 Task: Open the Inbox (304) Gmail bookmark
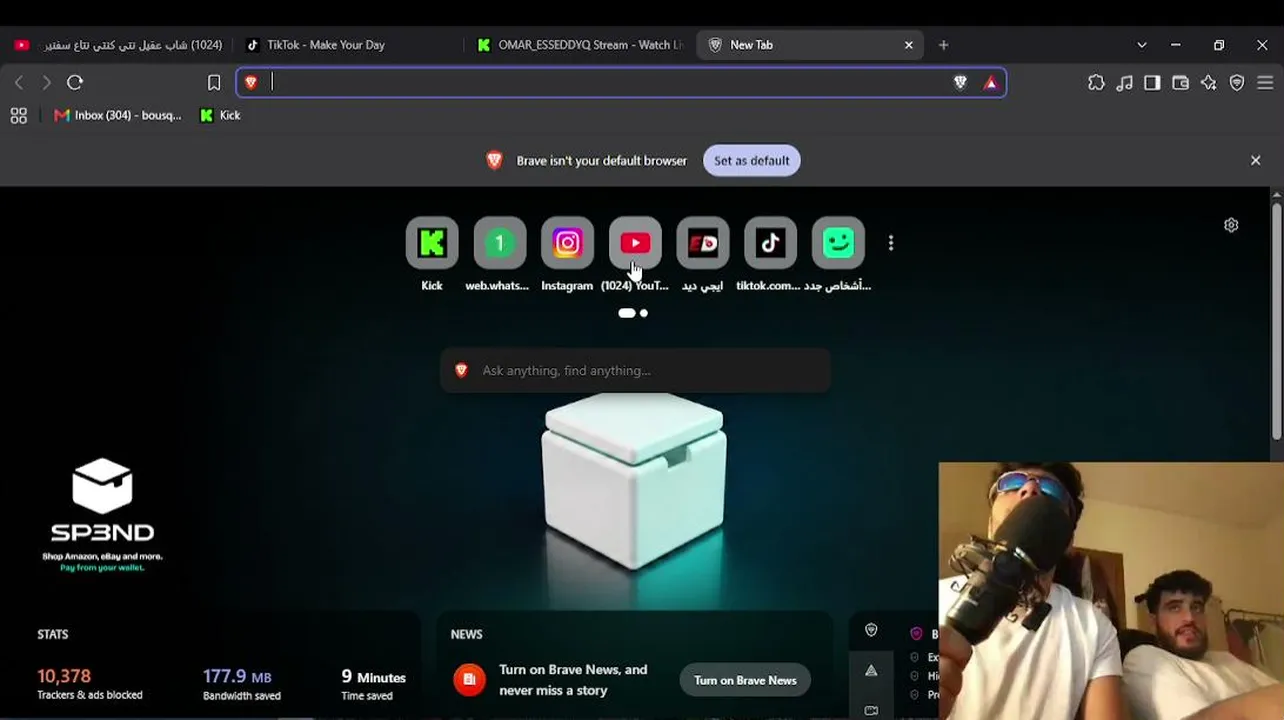[x=118, y=116]
